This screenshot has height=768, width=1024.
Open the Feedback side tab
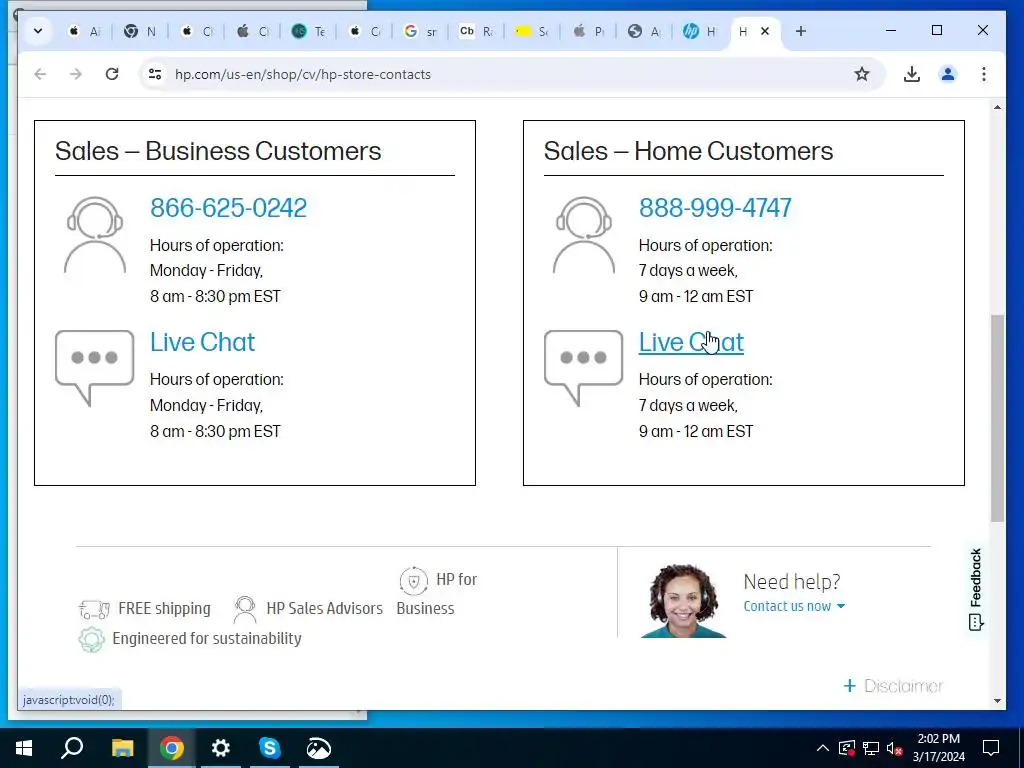tap(976, 589)
